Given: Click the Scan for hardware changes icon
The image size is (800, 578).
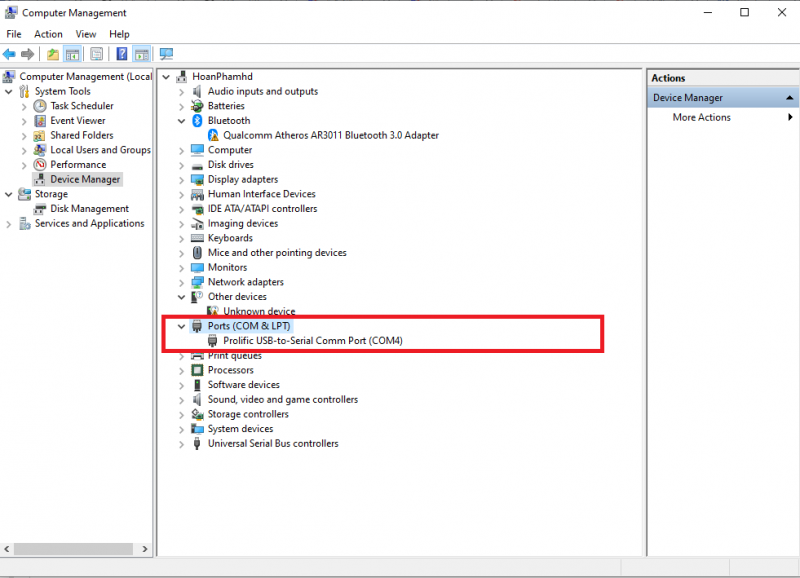Looking at the screenshot, I should tap(166, 54).
